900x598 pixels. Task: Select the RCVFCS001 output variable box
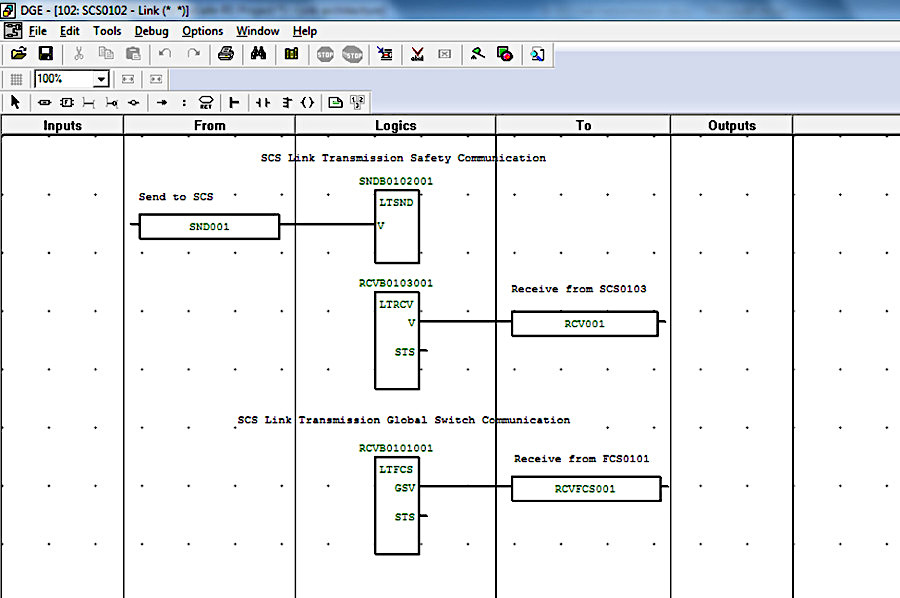(x=585, y=488)
